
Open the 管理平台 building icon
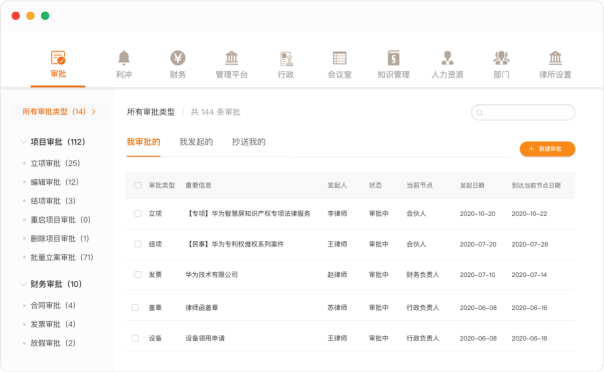232,58
